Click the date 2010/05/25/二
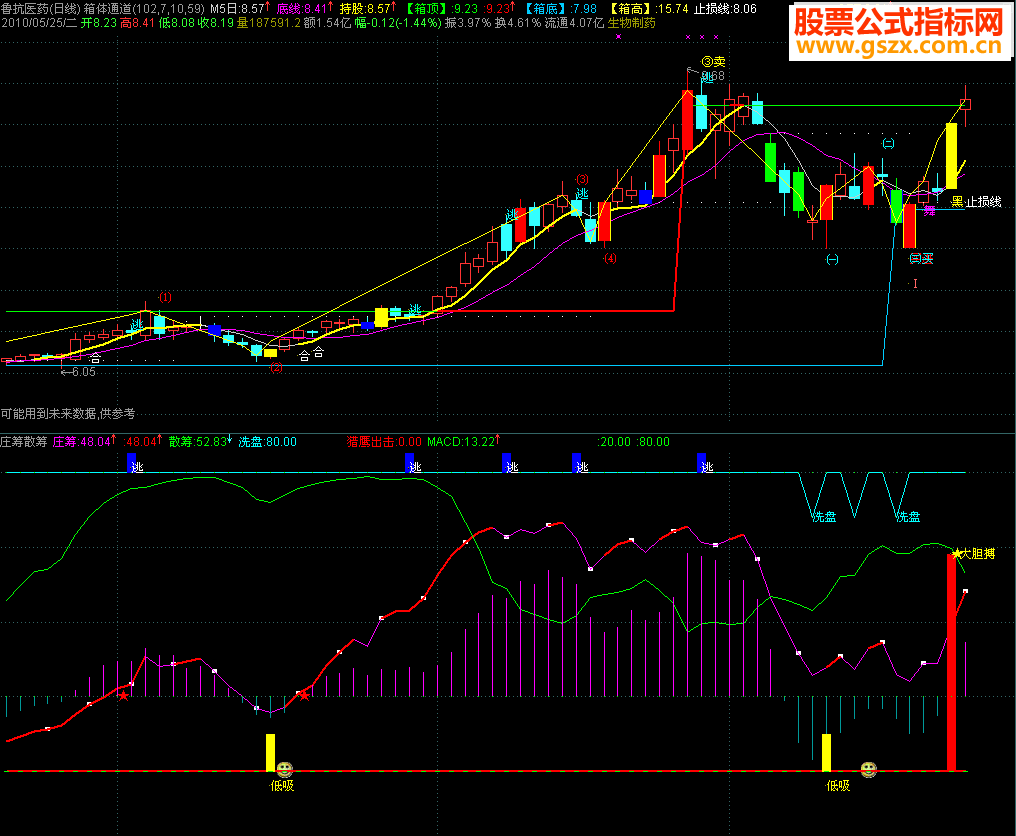 coord(39,23)
